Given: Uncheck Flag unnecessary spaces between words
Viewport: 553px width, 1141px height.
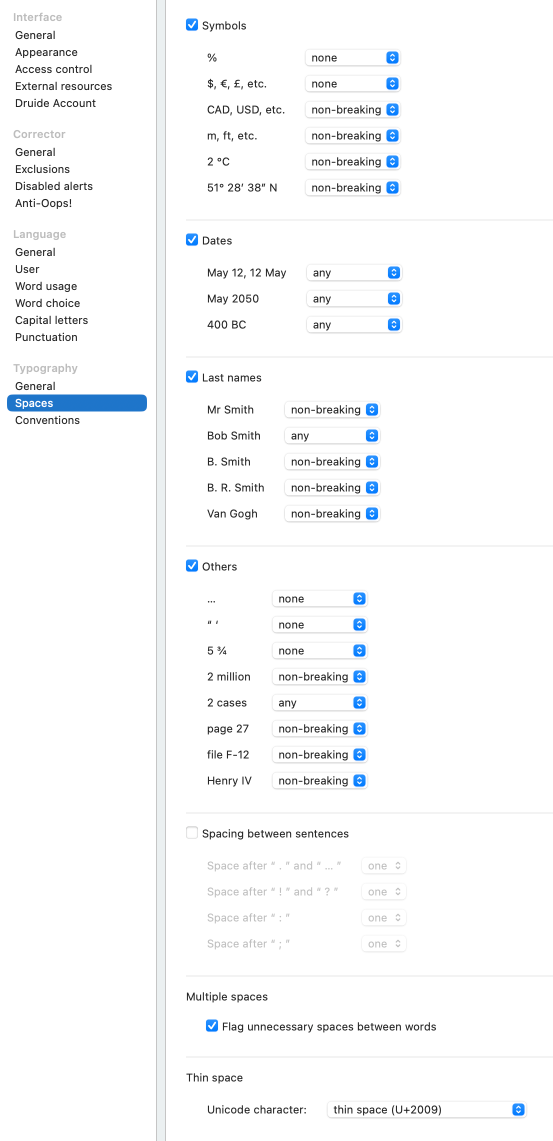Looking at the screenshot, I should click(x=212, y=1026).
